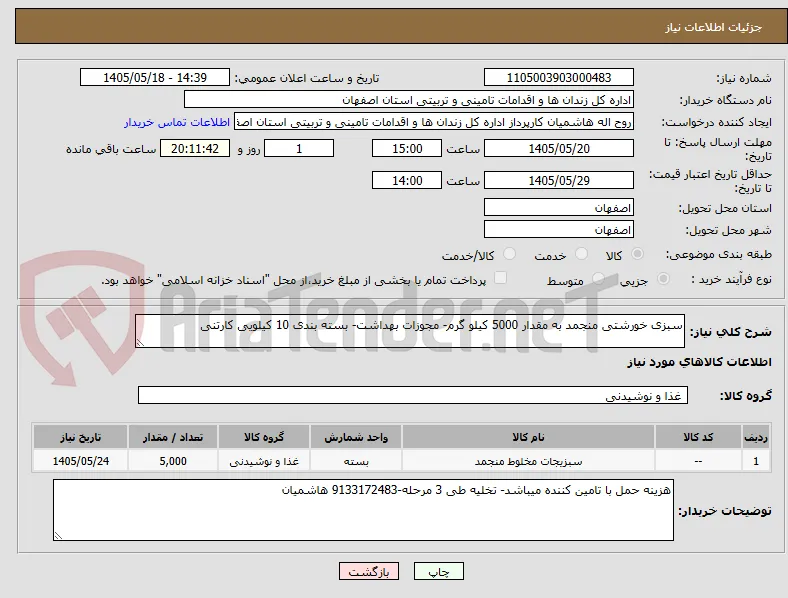The width and height of the screenshot is (788, 598).
Task: Click the resize handle of buyer notes textarea
Action: point(58,536)
